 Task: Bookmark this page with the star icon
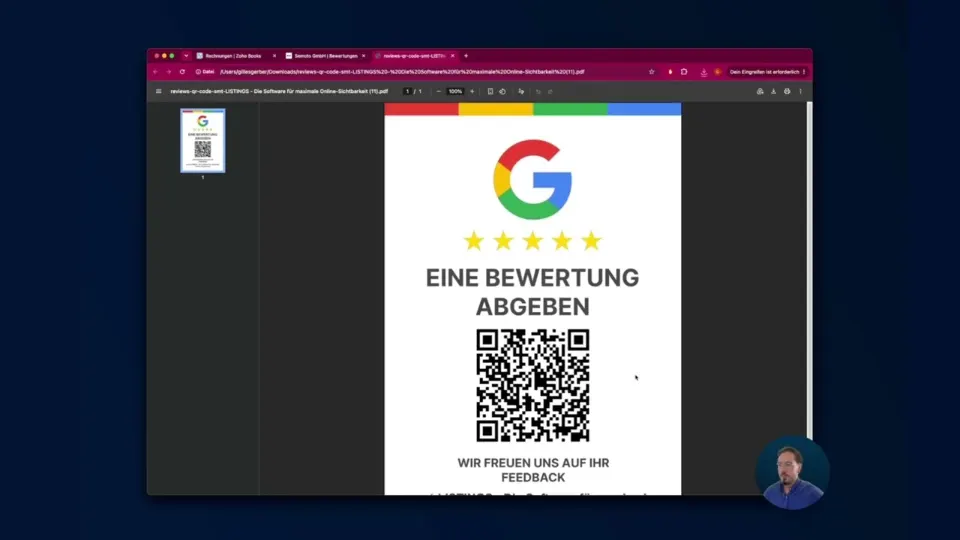coord(651,72)
